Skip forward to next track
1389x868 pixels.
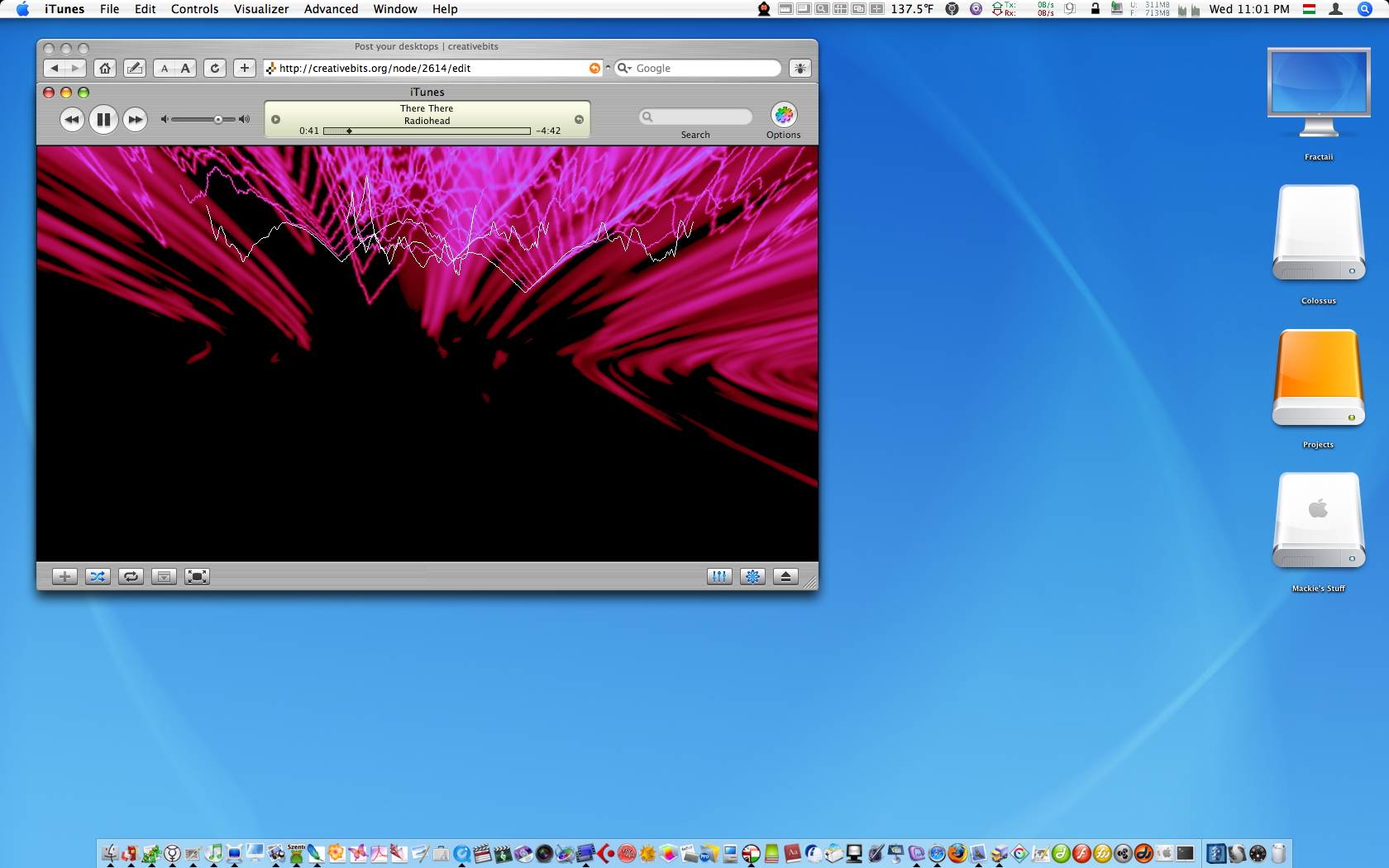point(135,119)
